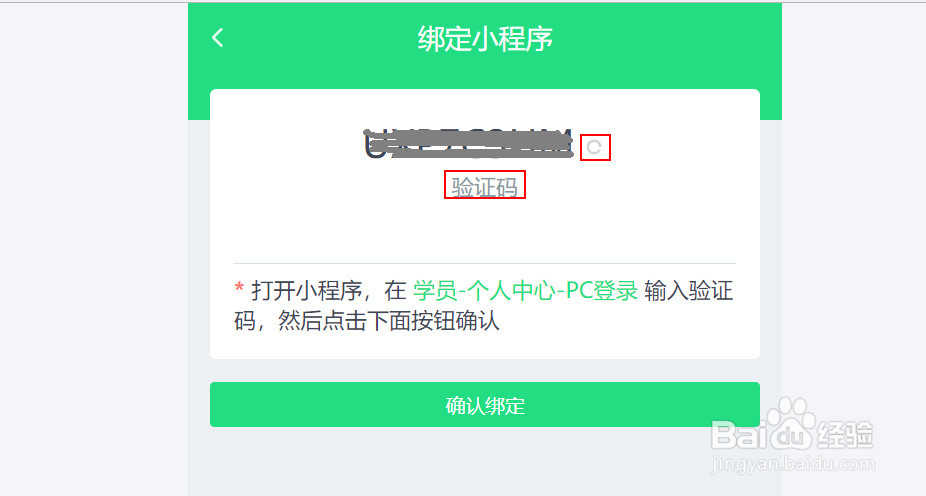Select PC登录 in the green instructions
This screenshot has width=926, height=496.
(601, 291)
